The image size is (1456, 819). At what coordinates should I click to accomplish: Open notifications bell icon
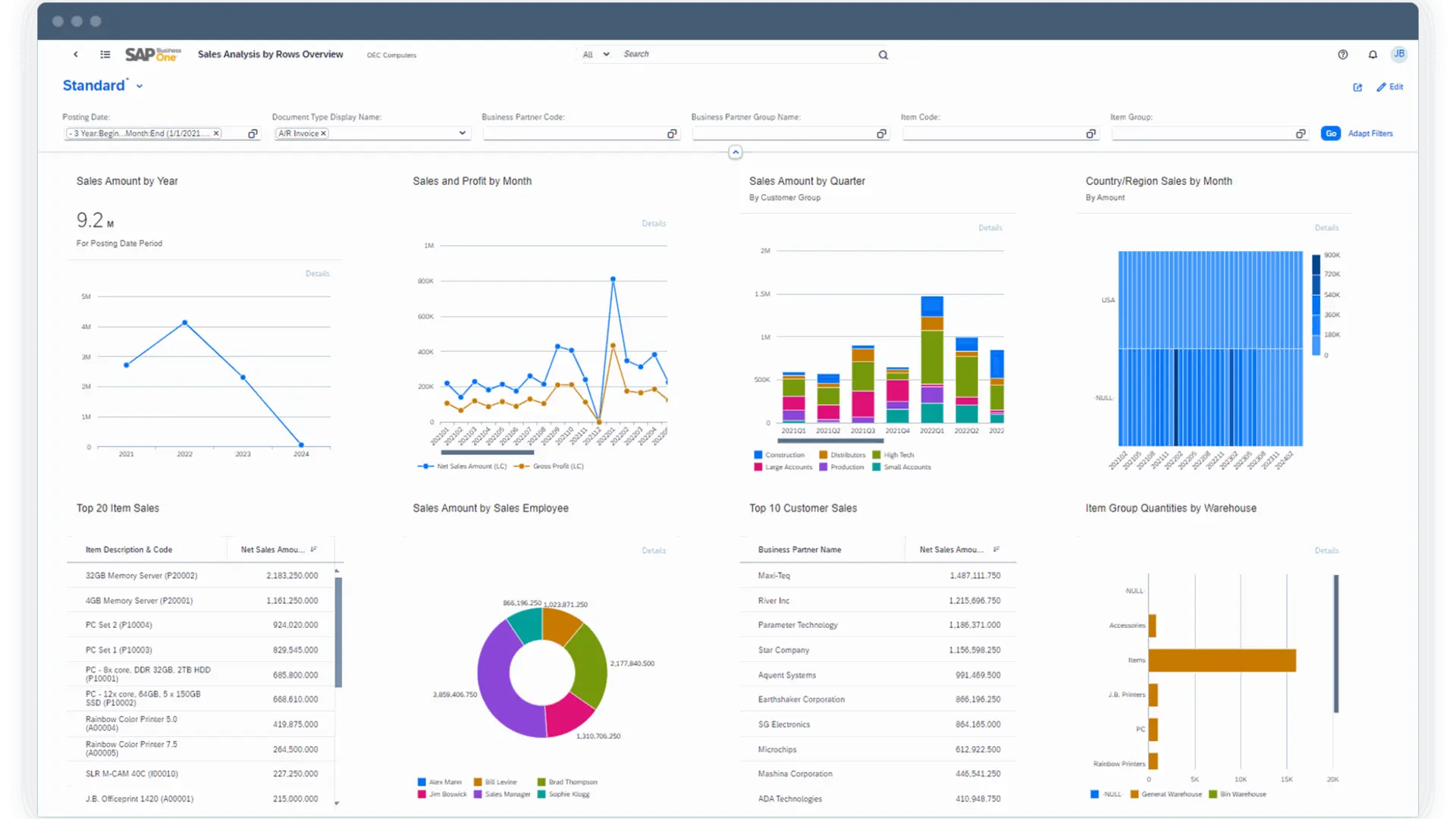[1373, 55]
